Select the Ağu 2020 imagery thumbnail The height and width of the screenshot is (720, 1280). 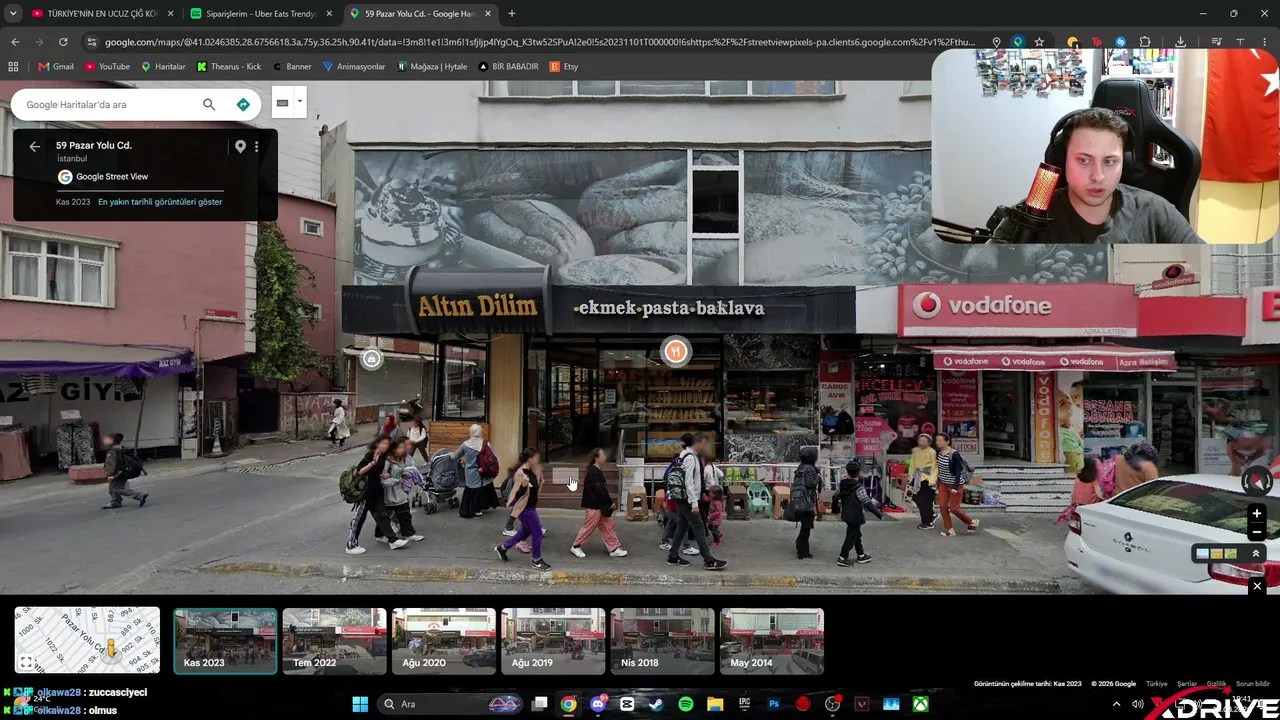coord(444,641)
